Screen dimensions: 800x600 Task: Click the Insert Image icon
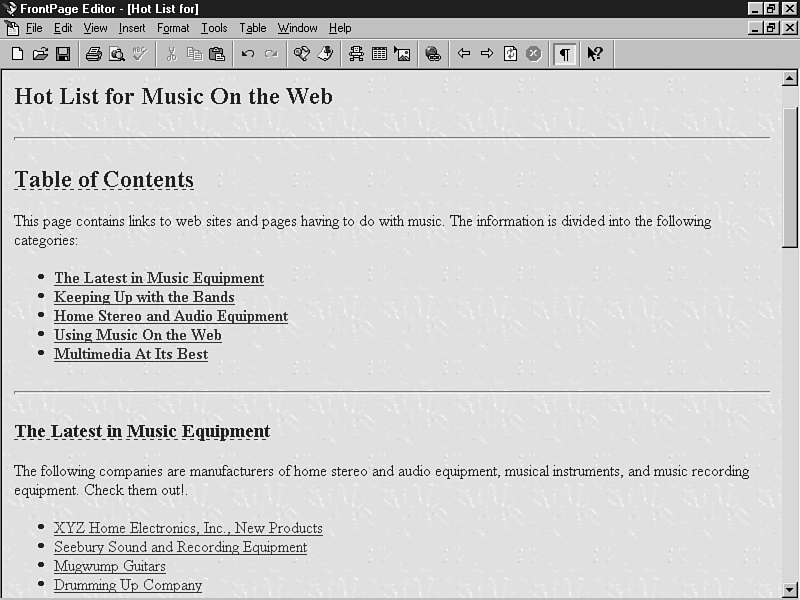click(402, 54)
